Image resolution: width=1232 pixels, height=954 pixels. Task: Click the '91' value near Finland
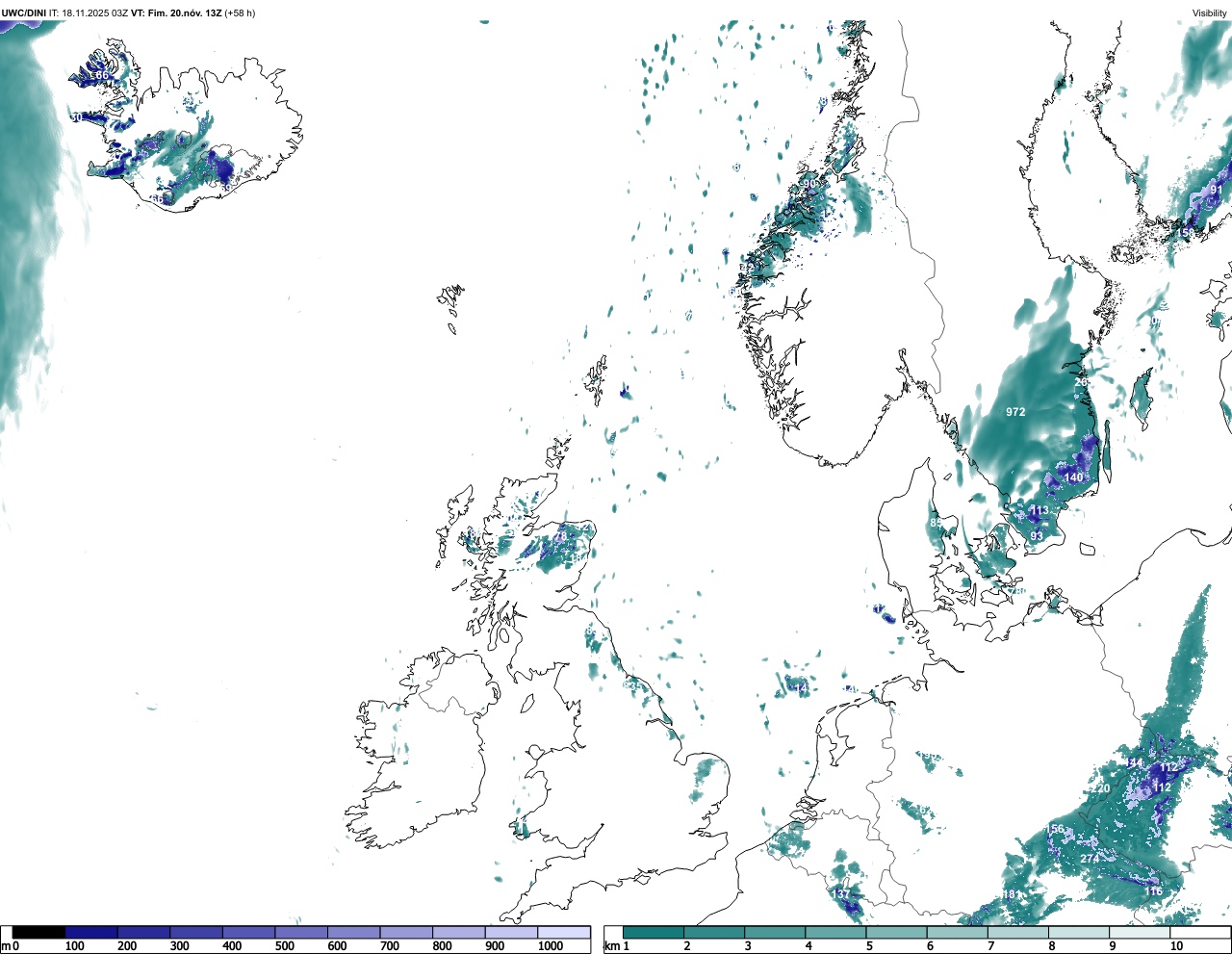coord(1217,191)
